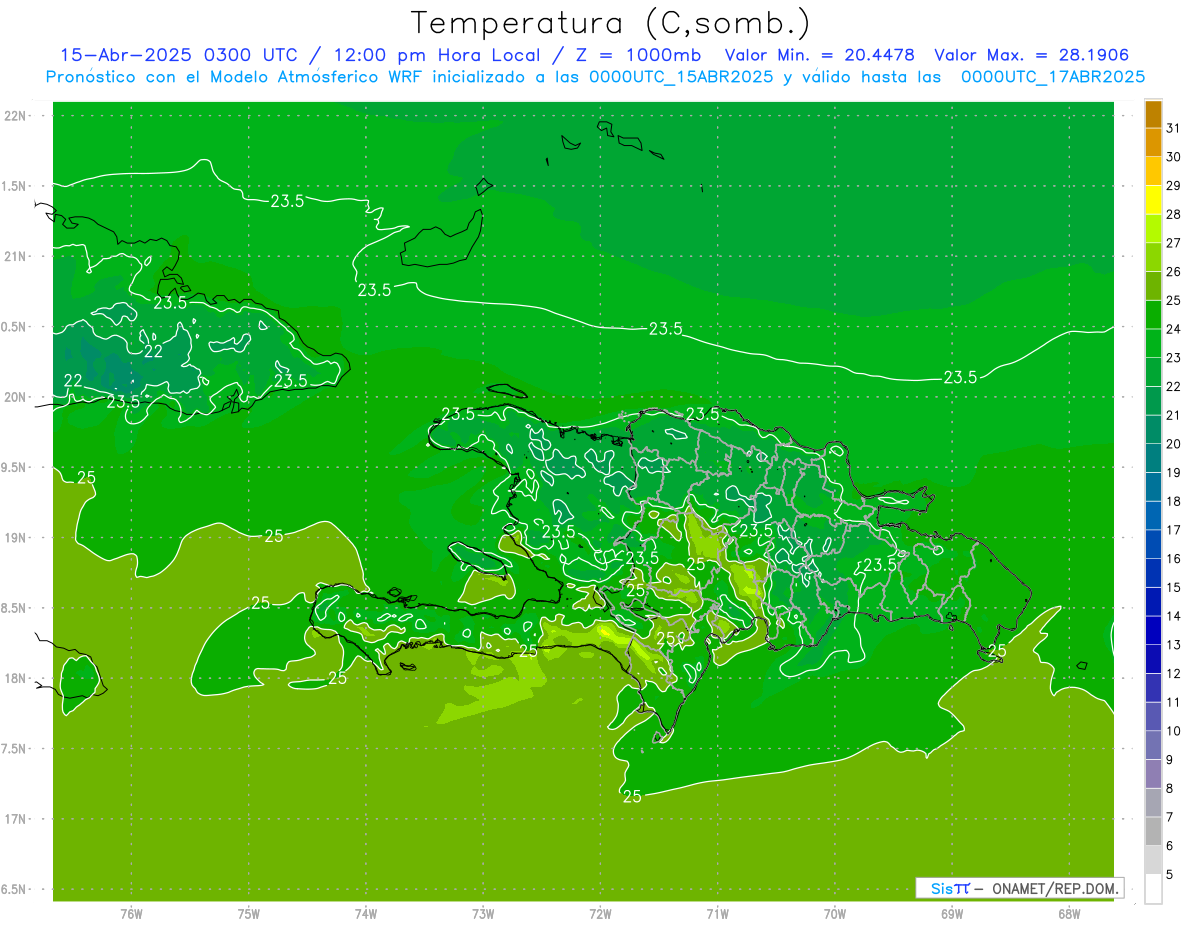The width and height of the screenshot is (1200, 927).
Task: Click the "17N" latitude axis label
Action: [16, 819]
